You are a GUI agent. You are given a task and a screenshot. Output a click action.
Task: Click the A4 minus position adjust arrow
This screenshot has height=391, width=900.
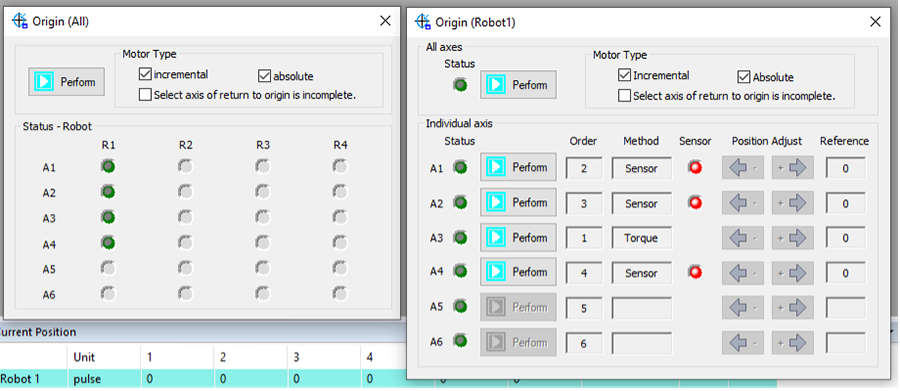tap(743, 273)
